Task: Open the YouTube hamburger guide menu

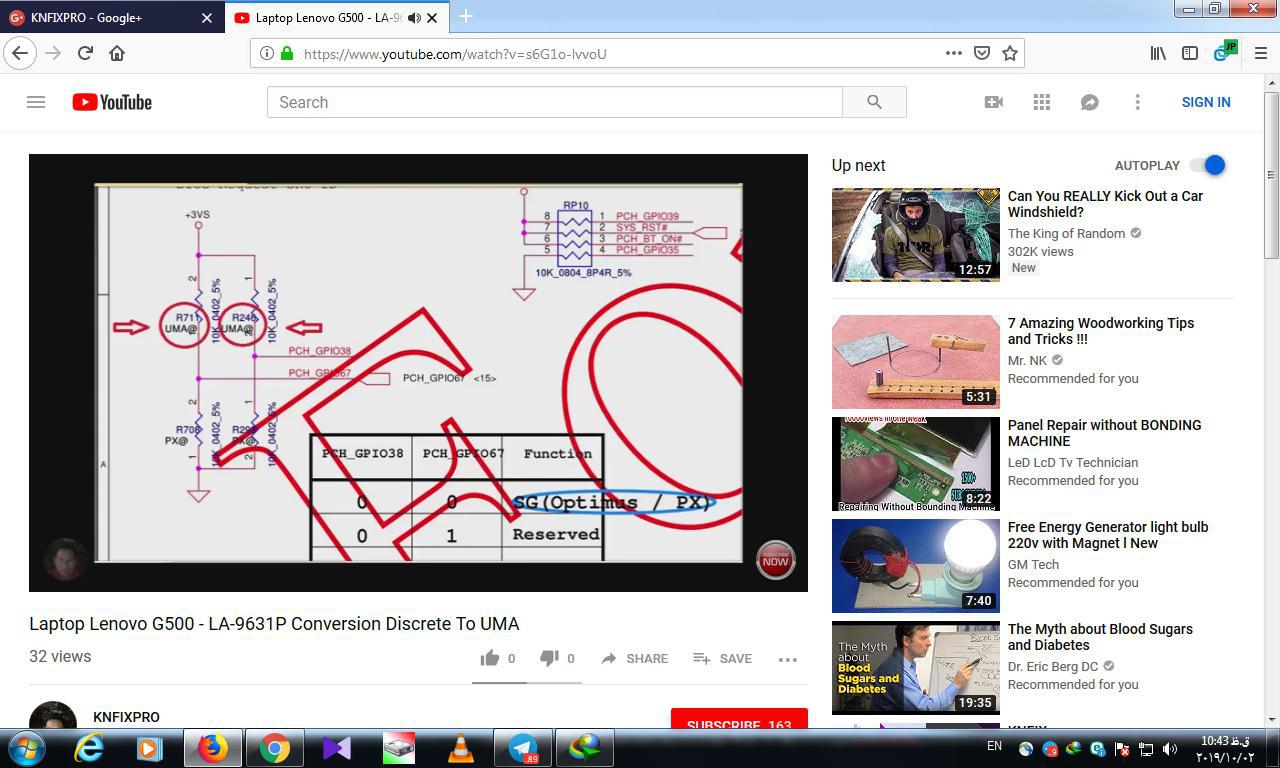Action: [36, 102]
